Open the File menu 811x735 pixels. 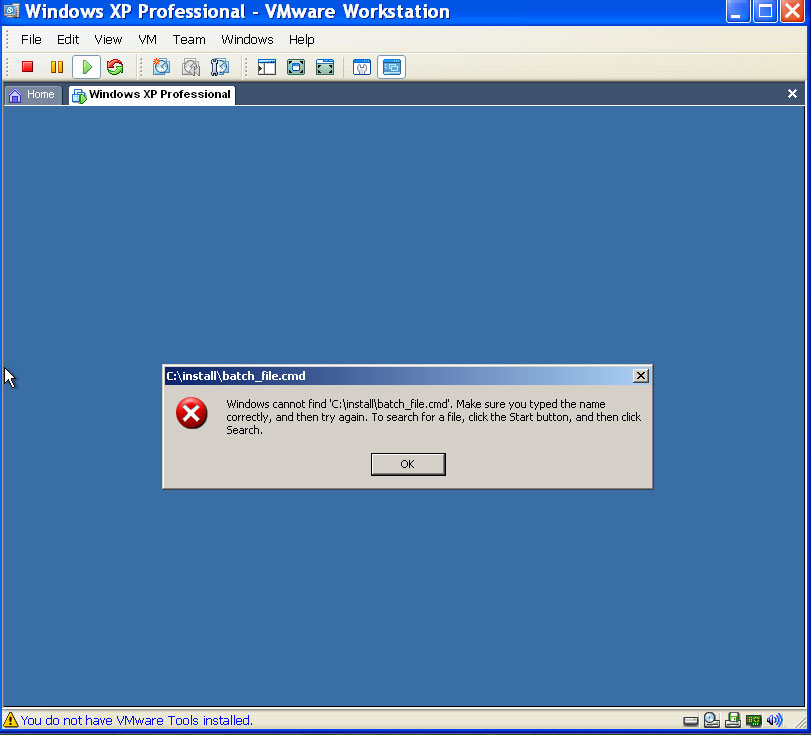31,39
